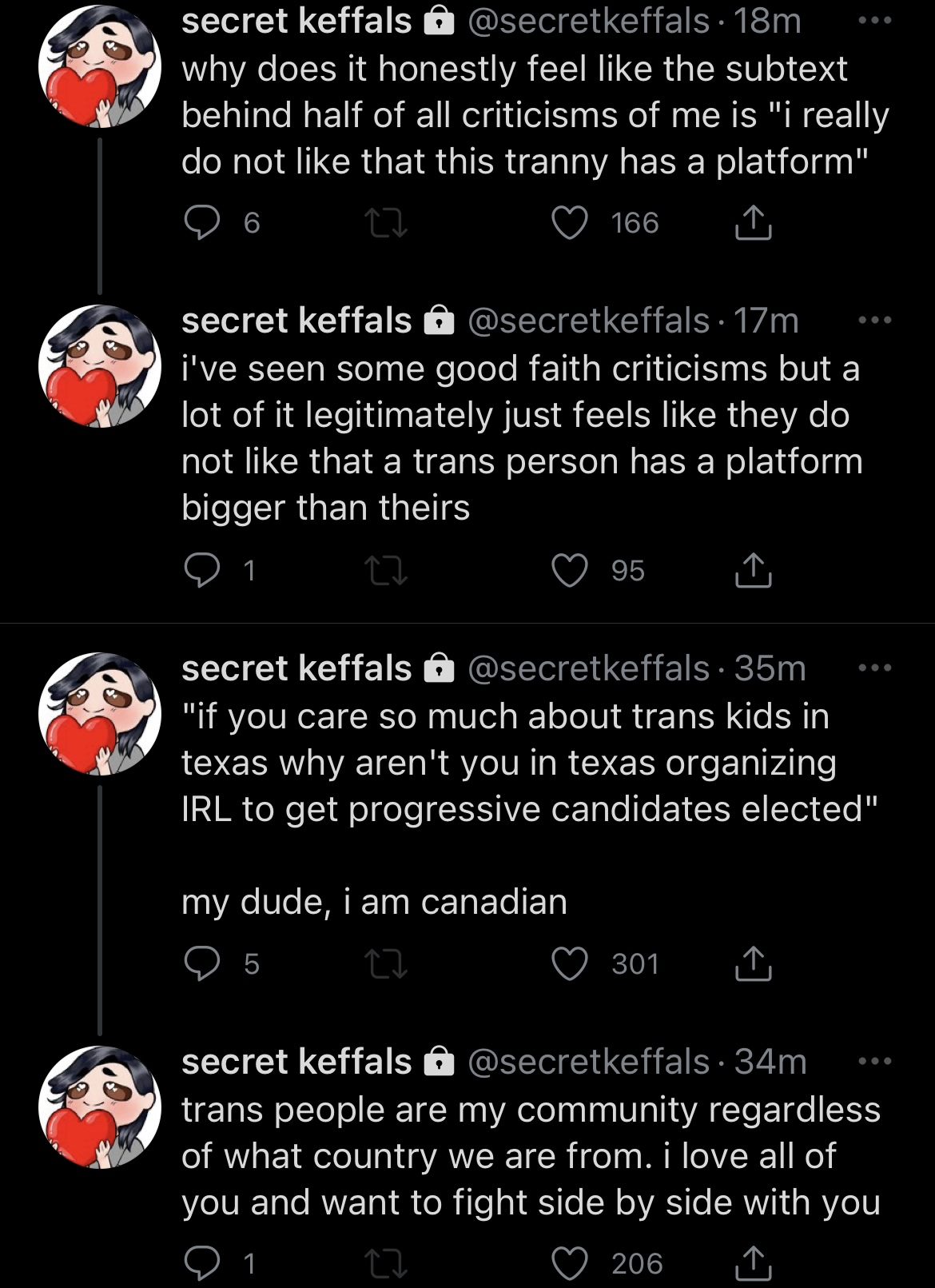Share the 18m tweet
Screen dimensions: 935x1288
pyautogui.click(x=753, y=222)
